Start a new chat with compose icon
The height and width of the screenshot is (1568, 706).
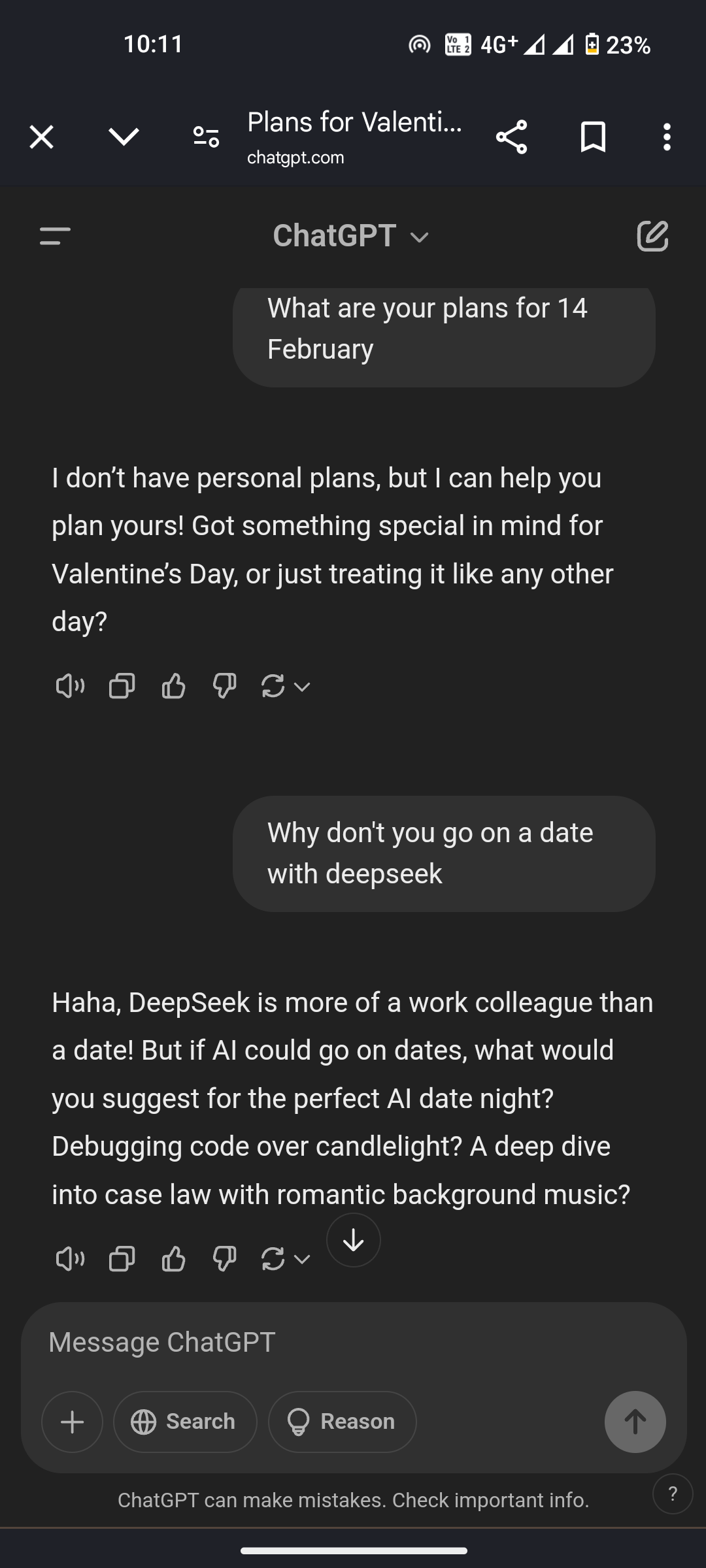[652, 236]
